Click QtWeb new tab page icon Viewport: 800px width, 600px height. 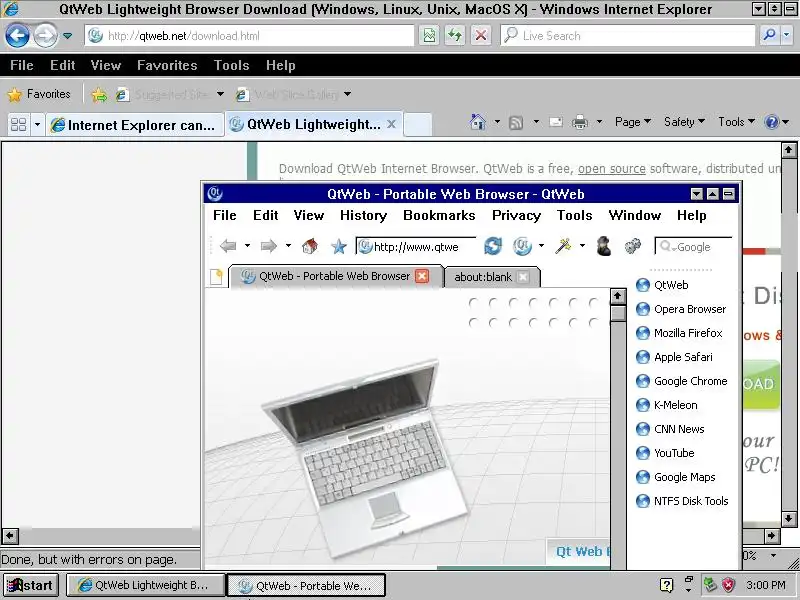tap(216, 277)
